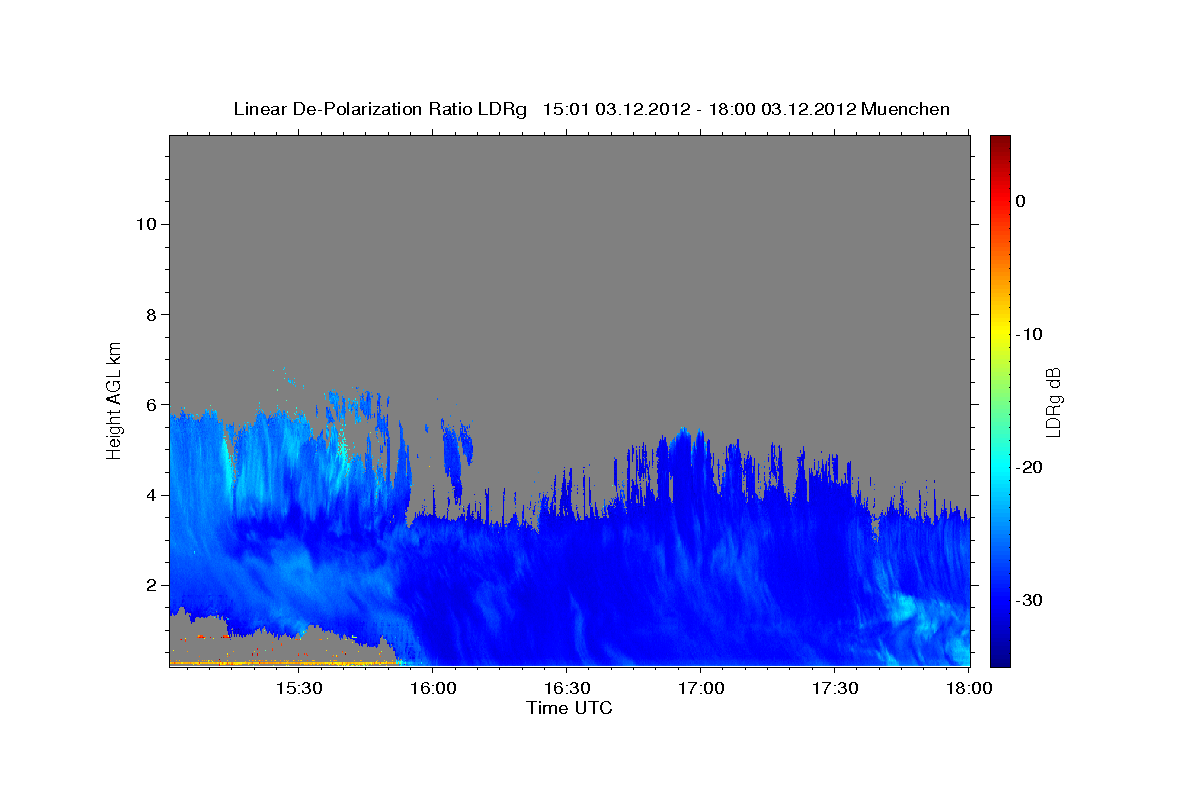The width and height of the screenshot is (1200, 800).
Task: Click the colorbar value label '-10'
Action: coord(1029,334)
